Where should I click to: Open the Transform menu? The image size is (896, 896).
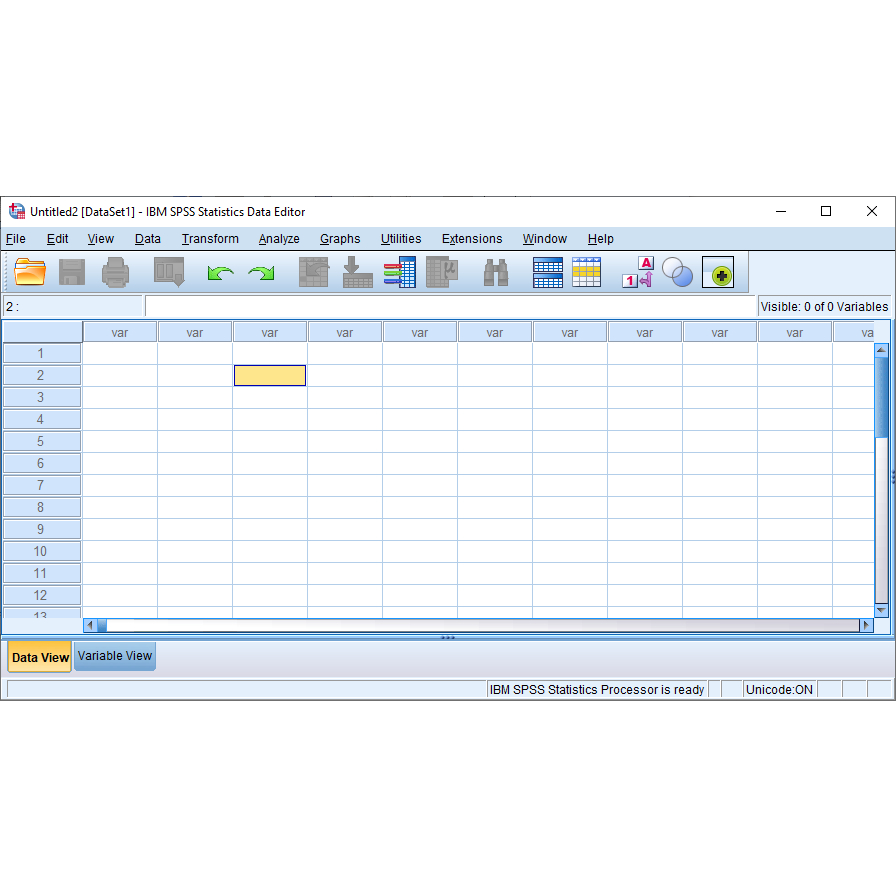(210, 239)
